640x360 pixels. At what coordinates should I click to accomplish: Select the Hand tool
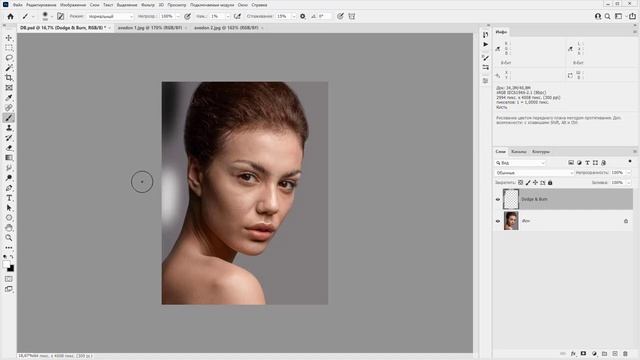coord(9,228)
